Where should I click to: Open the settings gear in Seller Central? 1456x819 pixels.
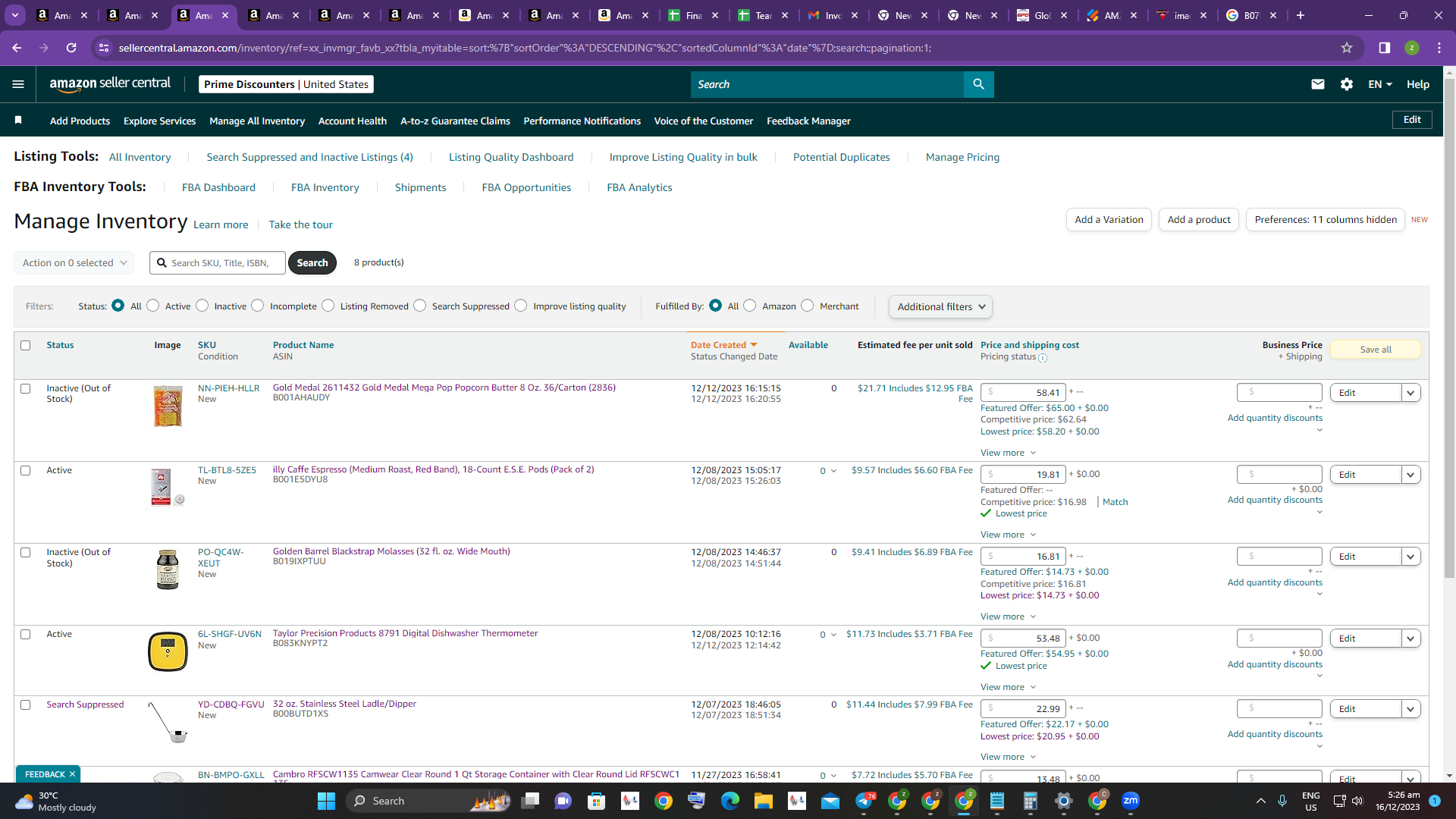[1347, 84]
